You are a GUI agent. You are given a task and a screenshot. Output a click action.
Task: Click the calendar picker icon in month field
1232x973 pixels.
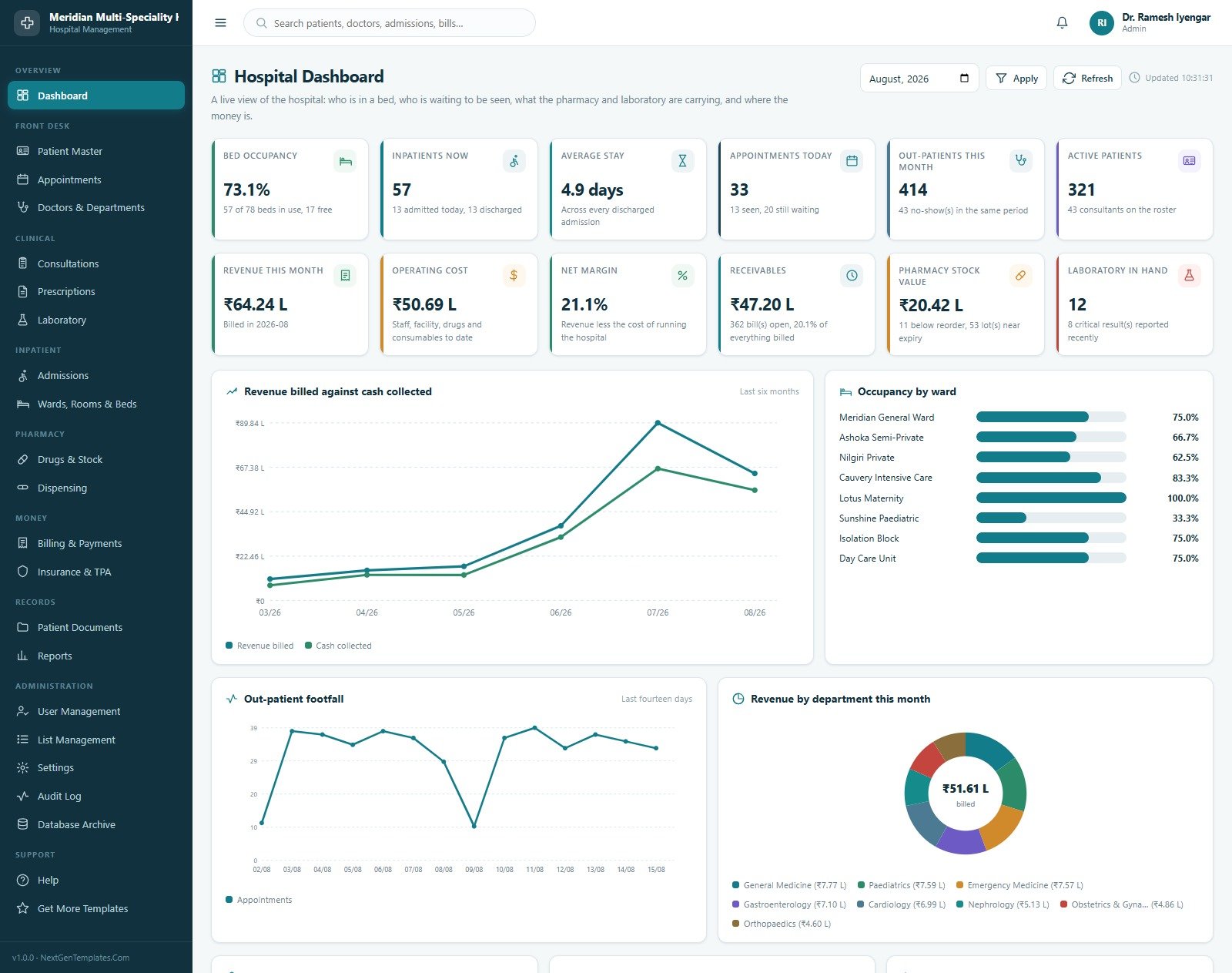(x=964, y=78)
